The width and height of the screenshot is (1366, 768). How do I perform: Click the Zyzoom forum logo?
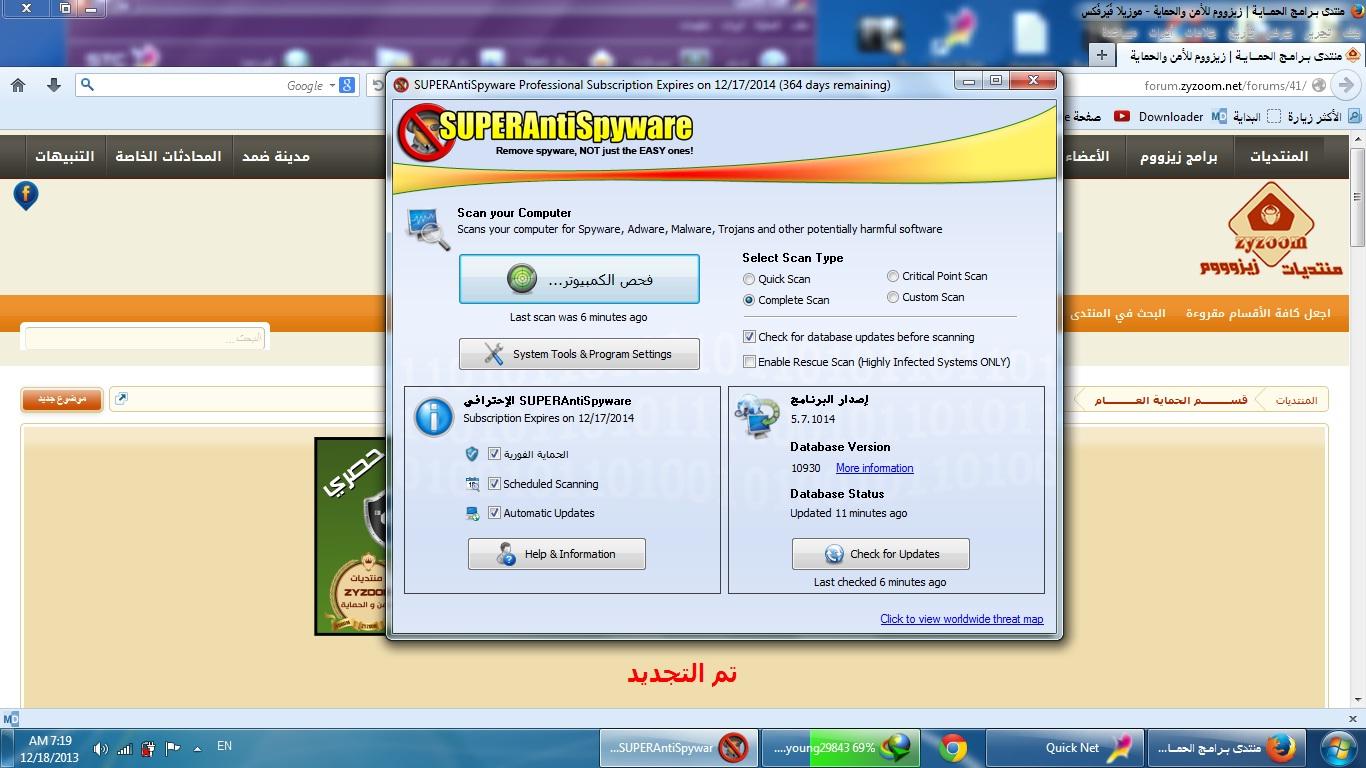pyautogui.click(x=1270, y=231)
